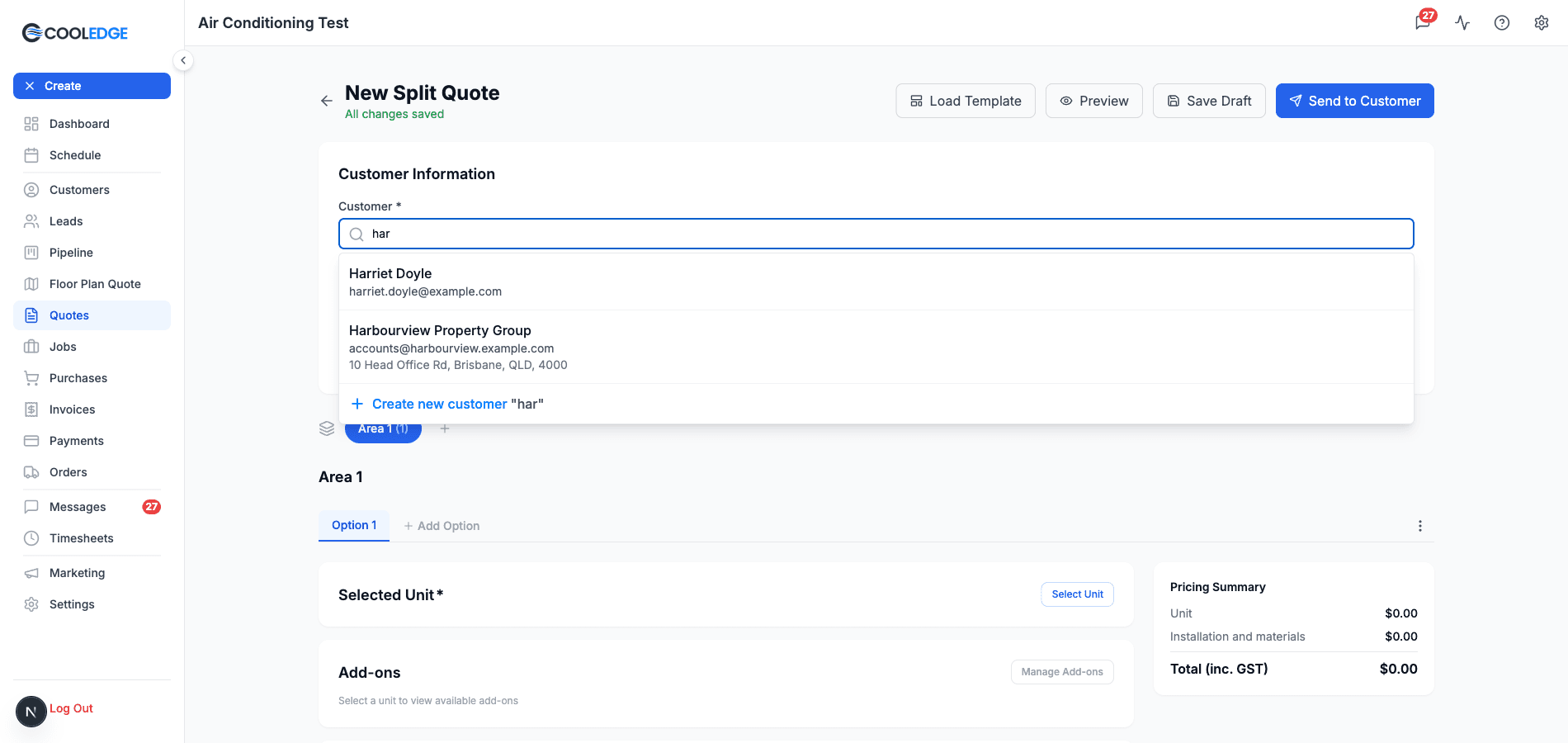Open Orders in the sidebar
Screen dimensions: 1568x743
coord(92,472)
